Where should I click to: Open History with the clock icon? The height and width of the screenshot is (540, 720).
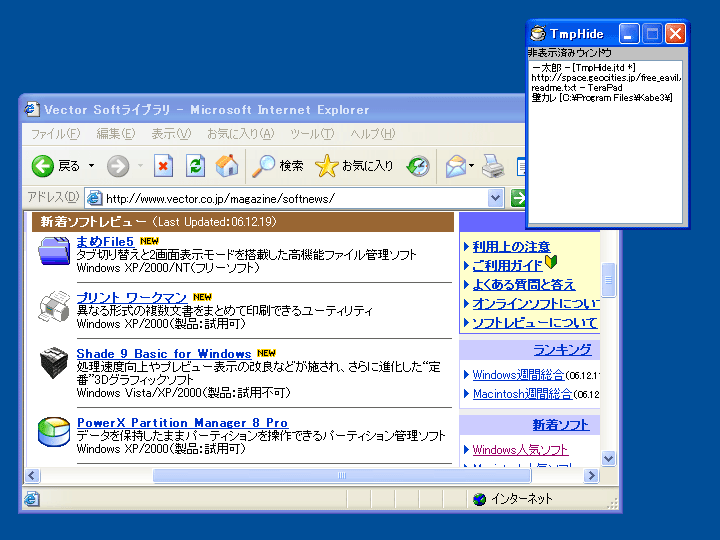click(418, 166)
